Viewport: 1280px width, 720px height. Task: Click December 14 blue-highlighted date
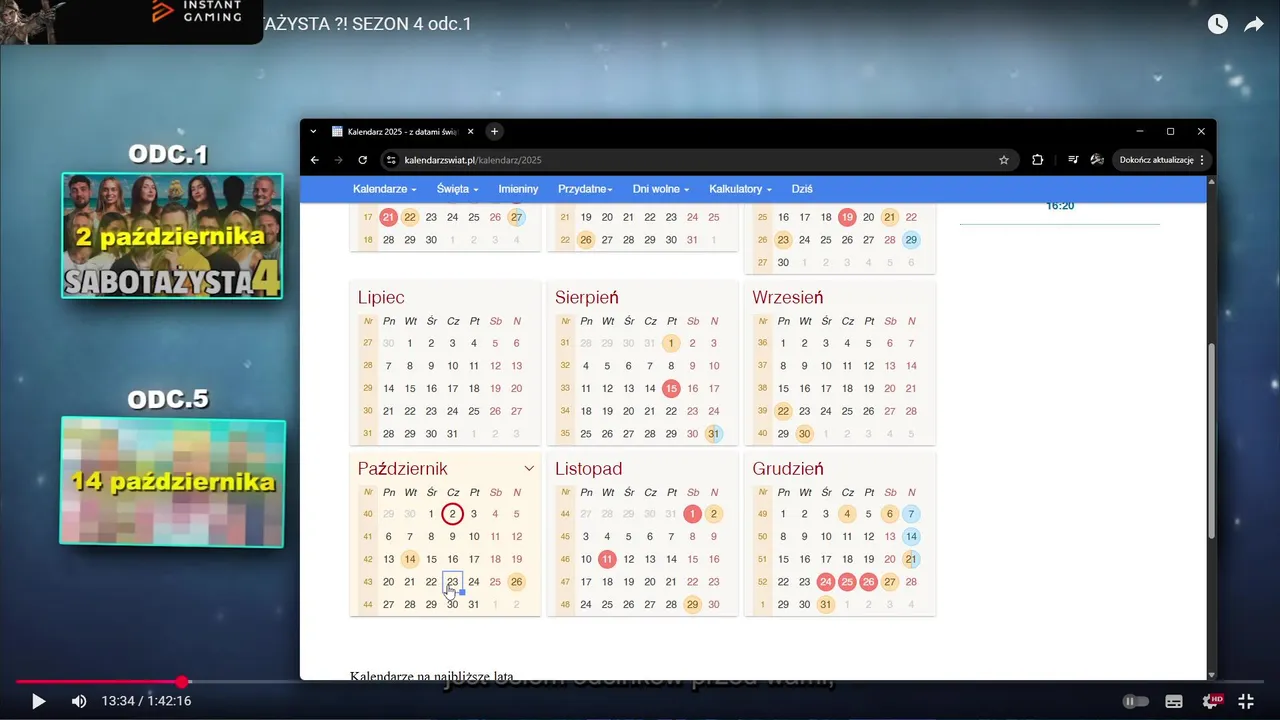pyautogui.click(x=911, y=537)
